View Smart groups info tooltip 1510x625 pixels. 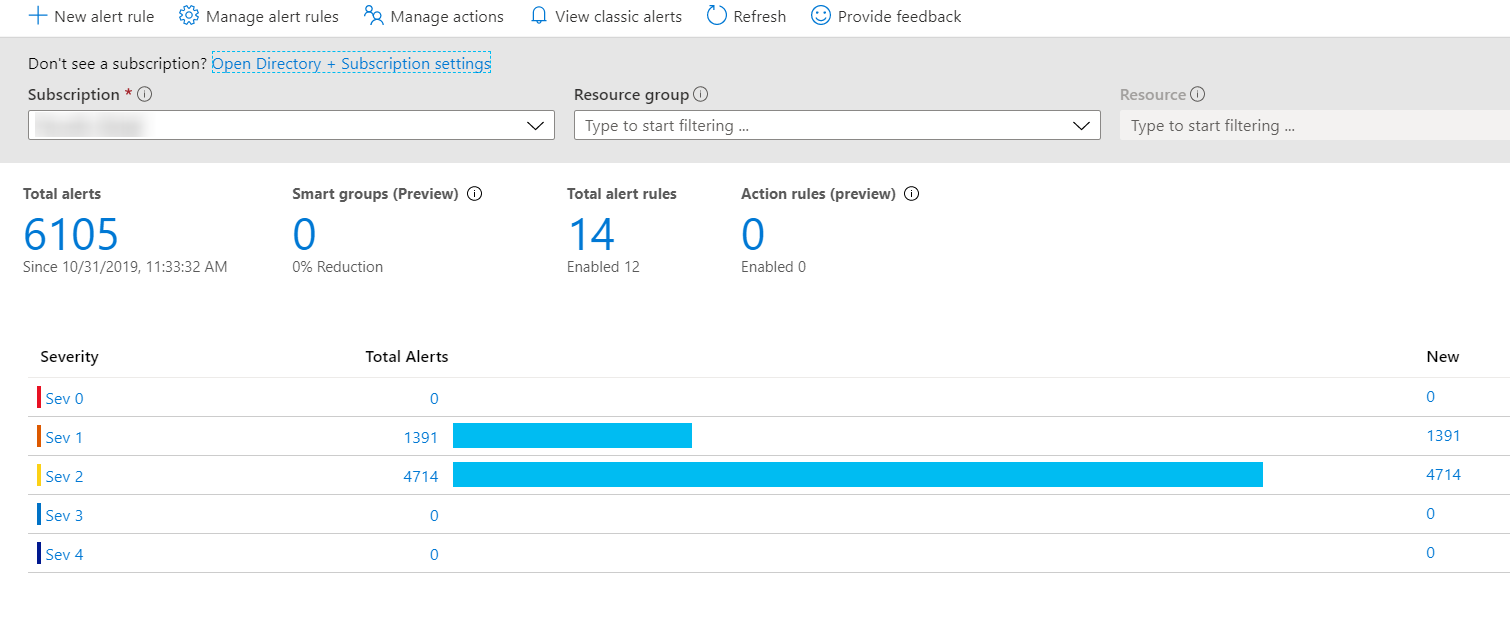click(475, 193)
